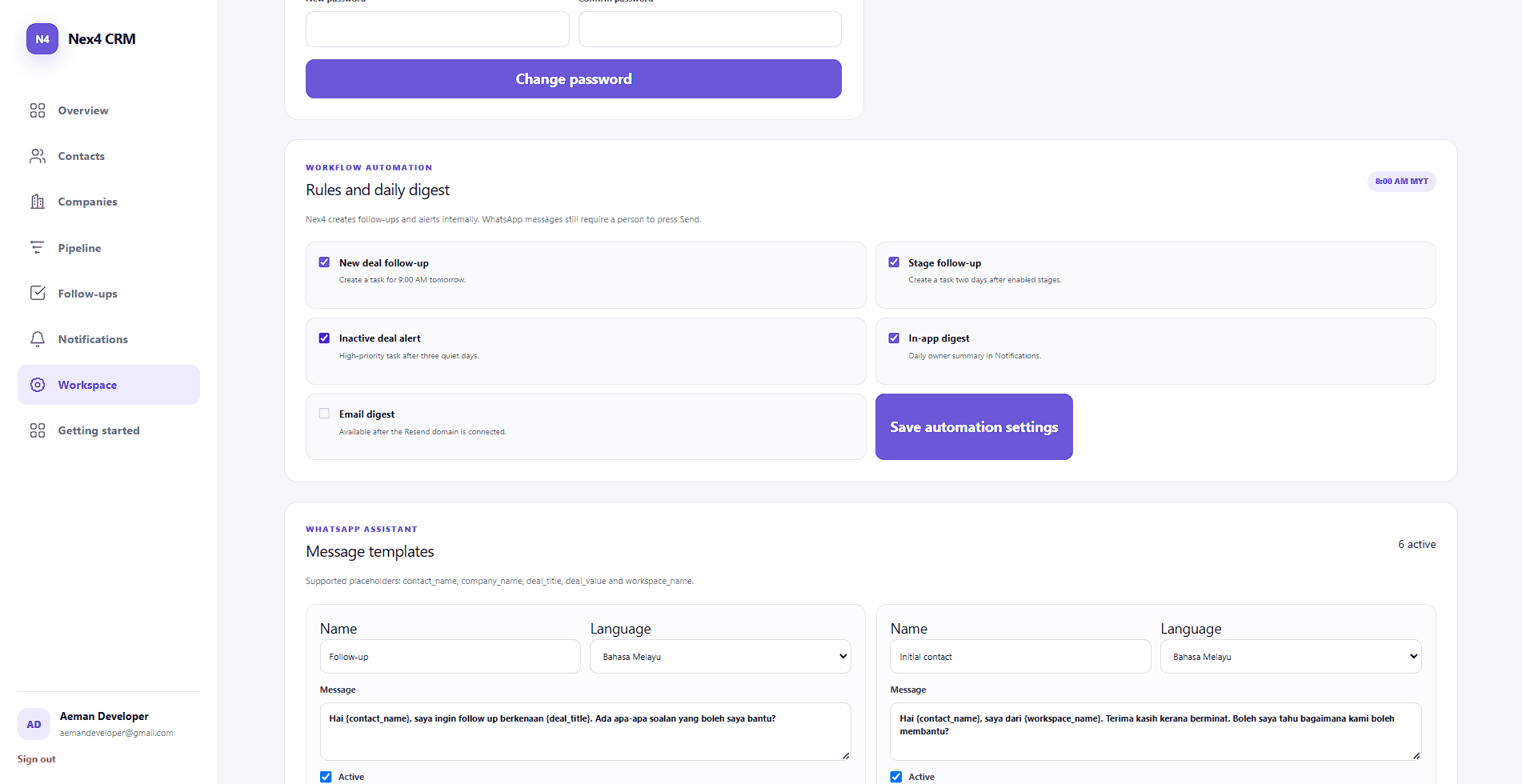Open Language dropdown for Initial contact template
1522x784 pixels.
(x=1291, y=657)
